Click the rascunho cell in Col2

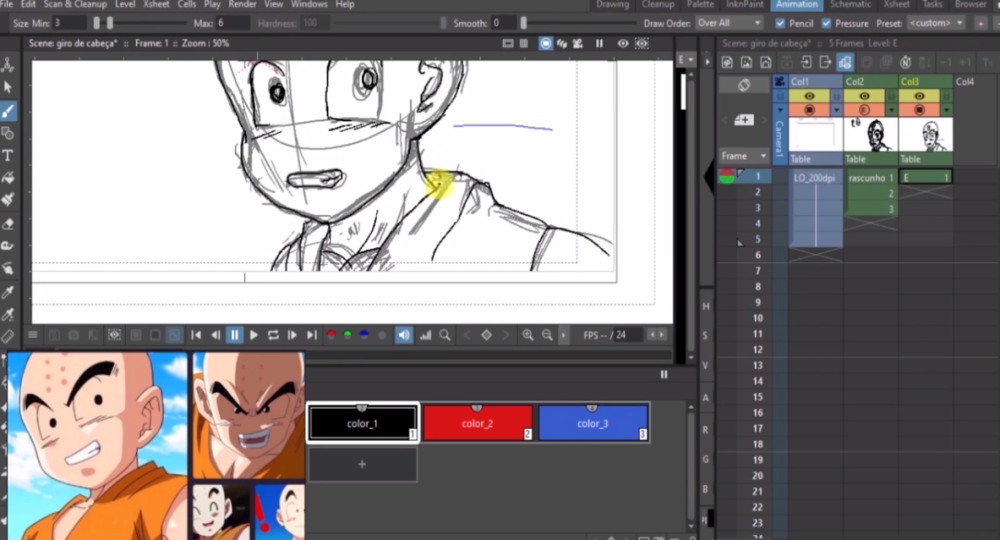coord(870,177)
